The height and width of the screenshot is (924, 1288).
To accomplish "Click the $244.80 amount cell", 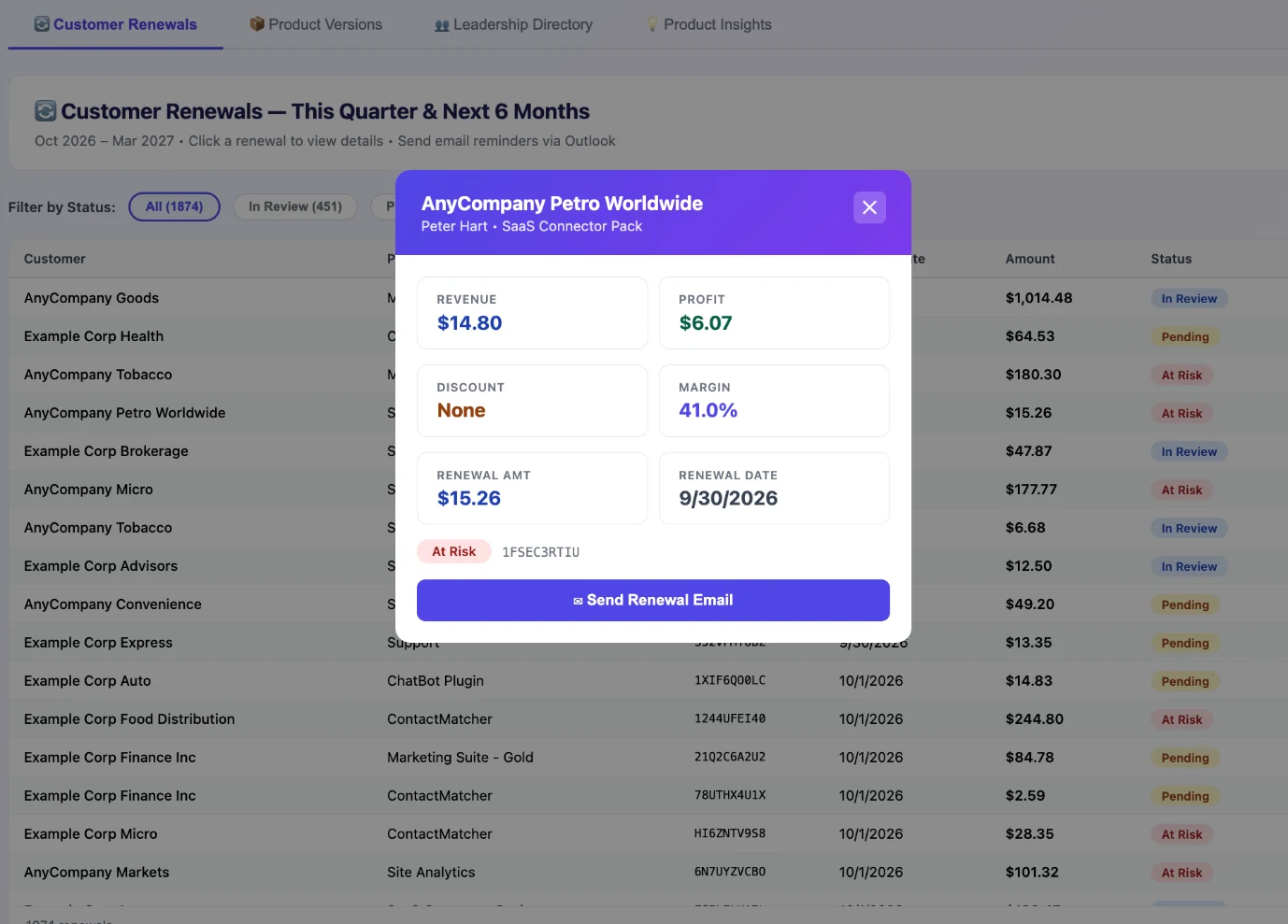I will pyautogui.click(x=1035, y=719).
